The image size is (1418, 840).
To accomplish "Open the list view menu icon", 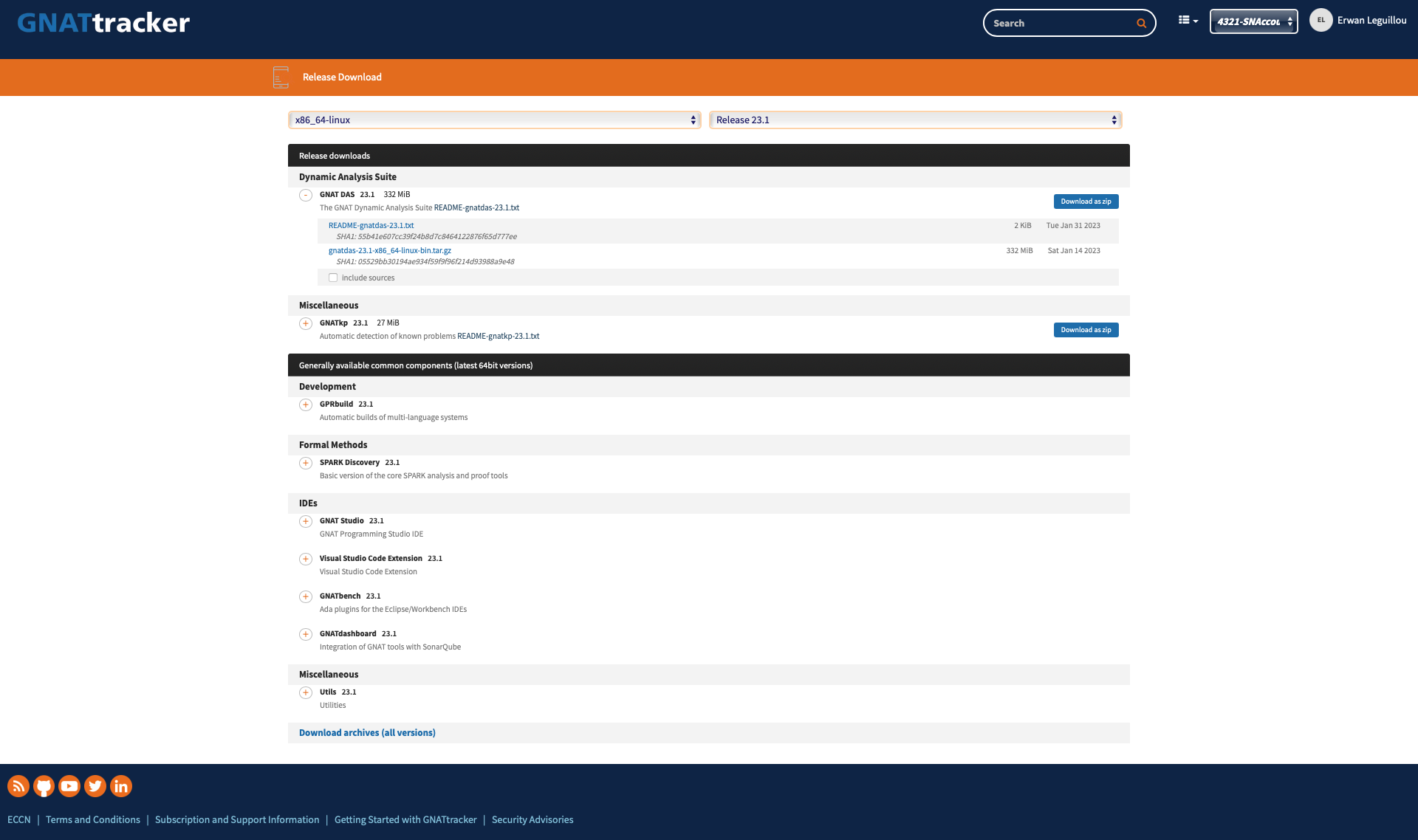I will click(1188, 21).
